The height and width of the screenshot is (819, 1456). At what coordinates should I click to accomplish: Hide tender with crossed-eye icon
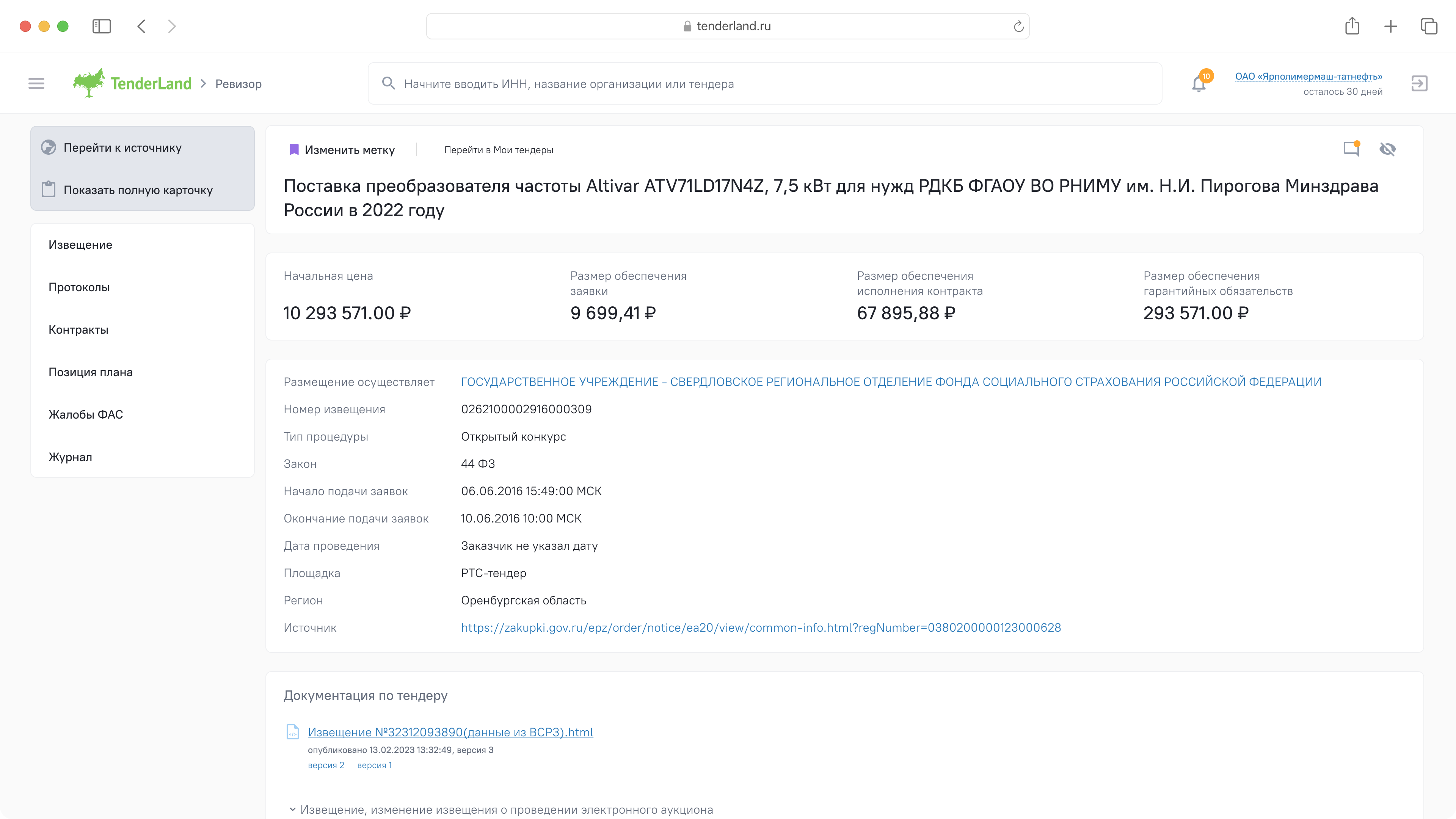[1388, 149]
